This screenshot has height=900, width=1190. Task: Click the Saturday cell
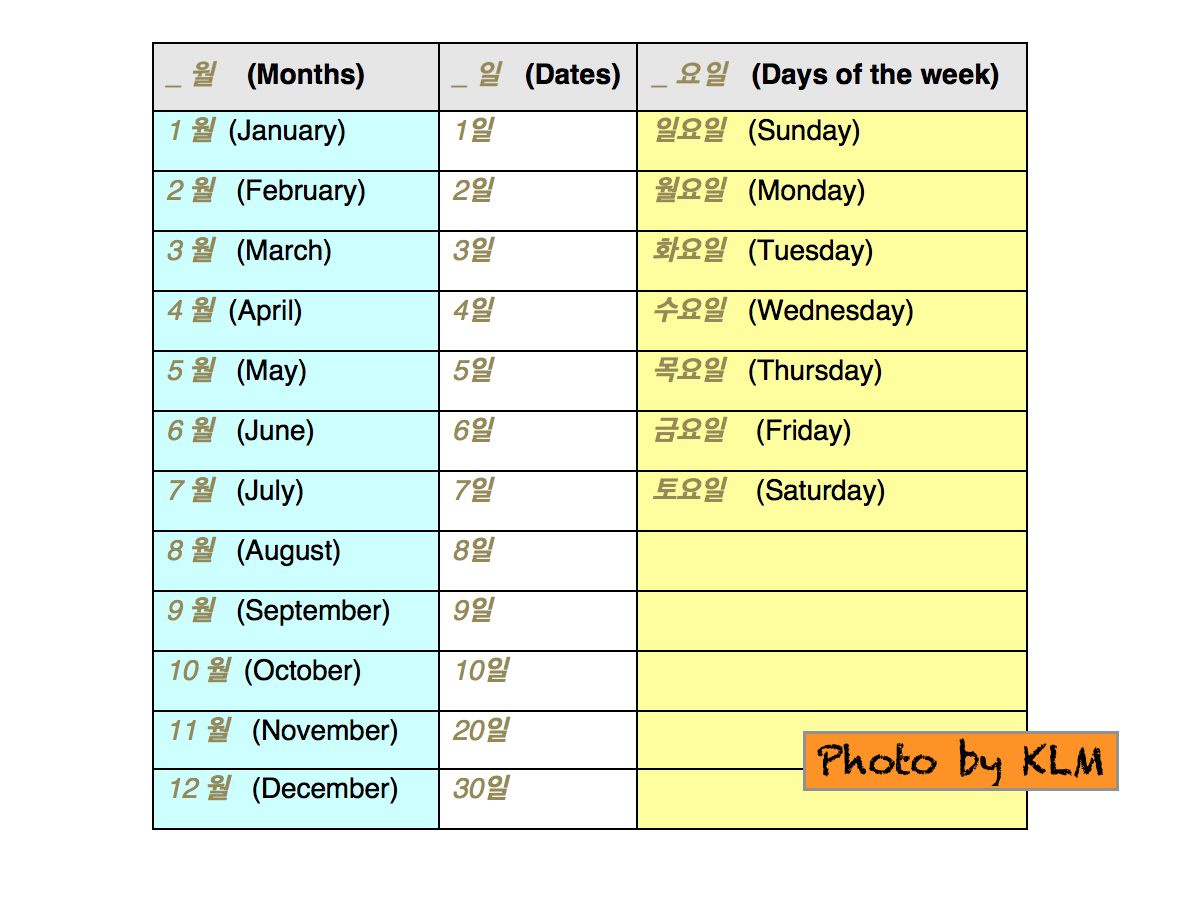[831, 500]
